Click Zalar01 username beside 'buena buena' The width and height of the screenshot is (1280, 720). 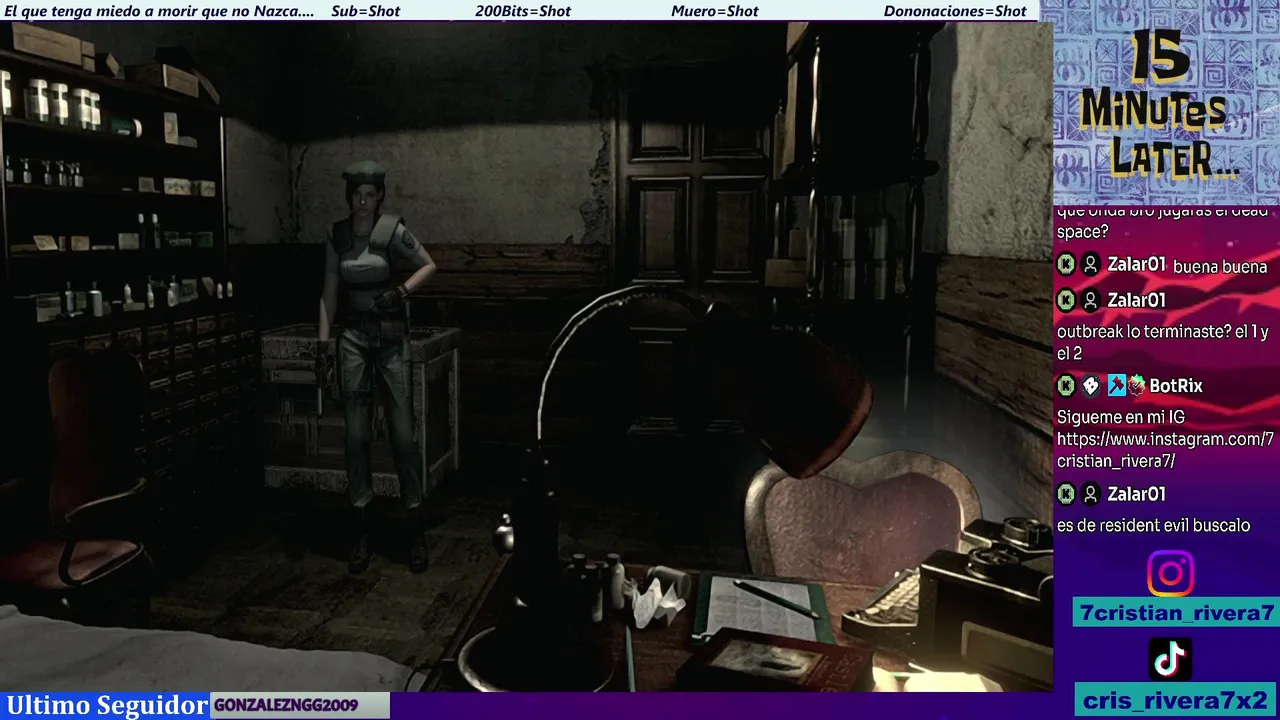[1137, 265]
